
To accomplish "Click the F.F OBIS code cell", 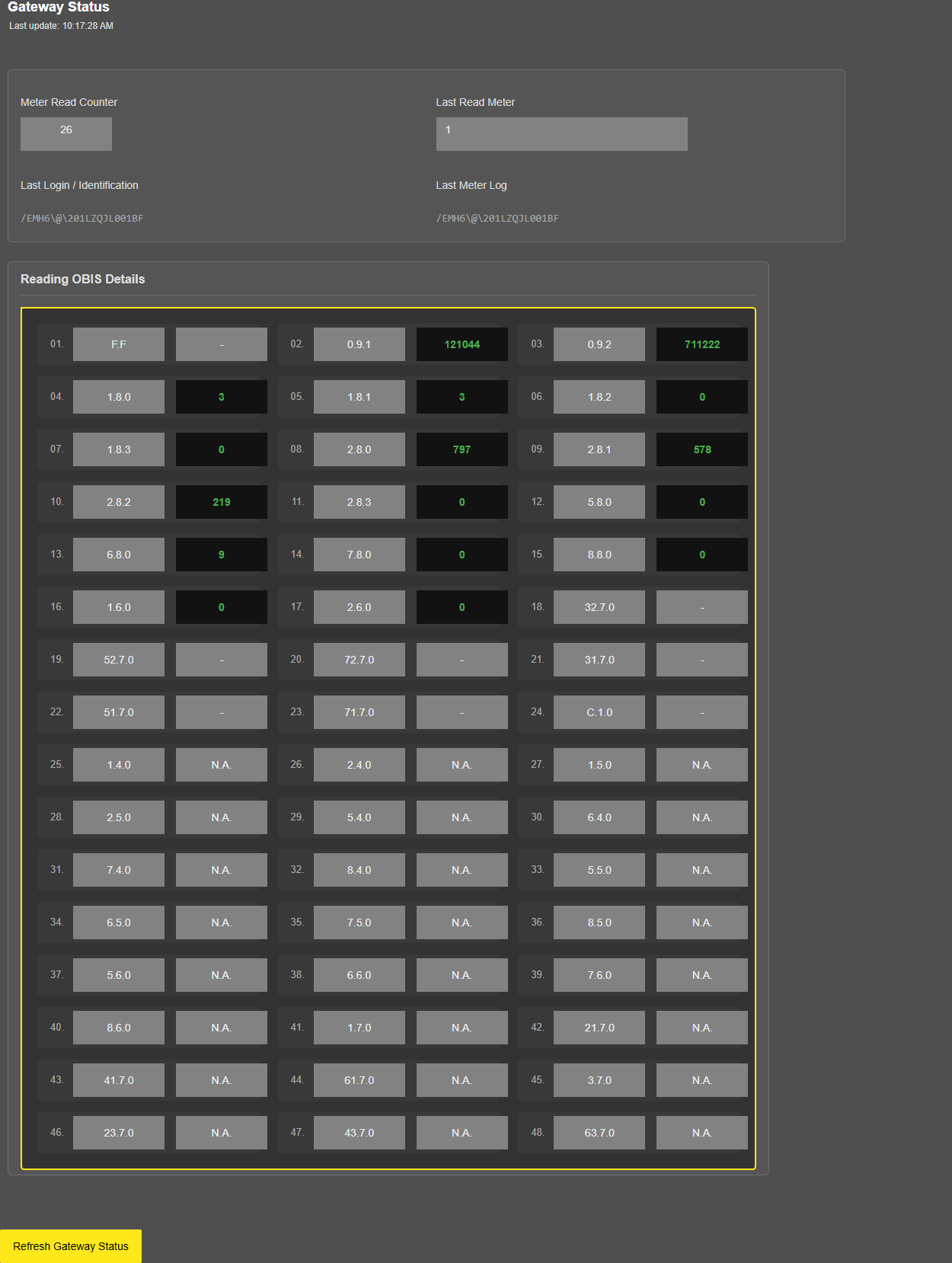I will click(119, 344).
